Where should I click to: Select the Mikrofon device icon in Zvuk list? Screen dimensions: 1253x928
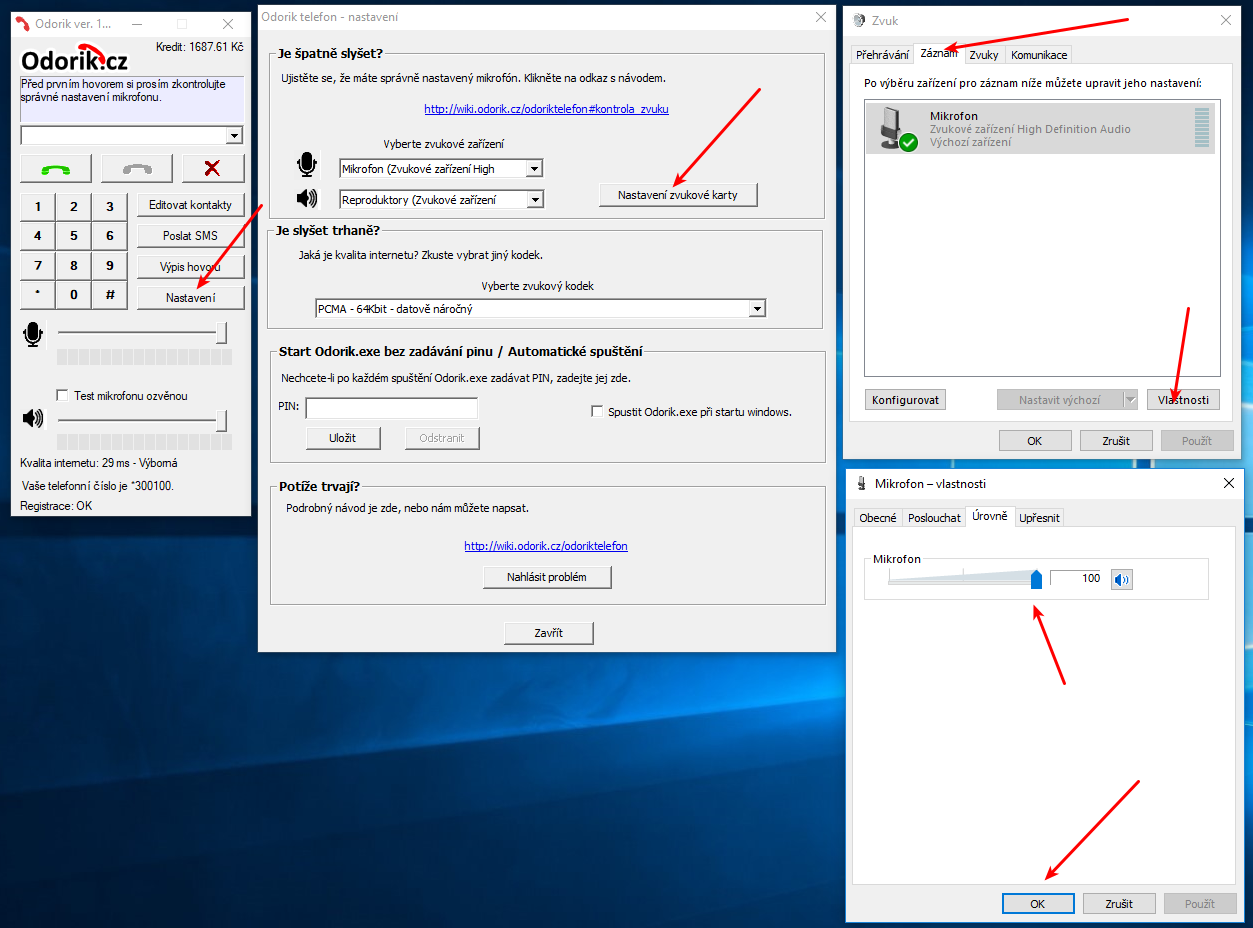[x=898, y=130]
